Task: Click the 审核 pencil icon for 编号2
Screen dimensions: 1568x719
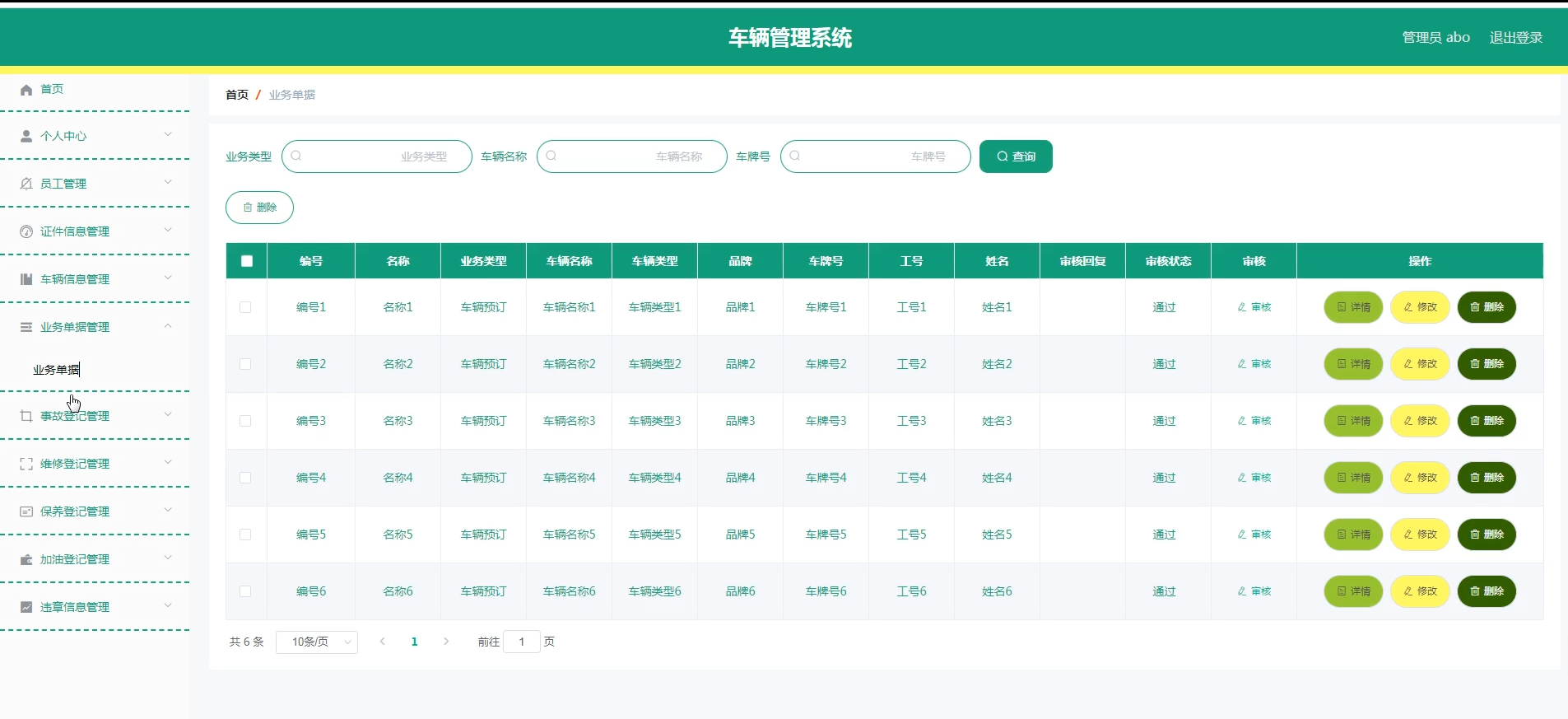Action: (1242, 364)
